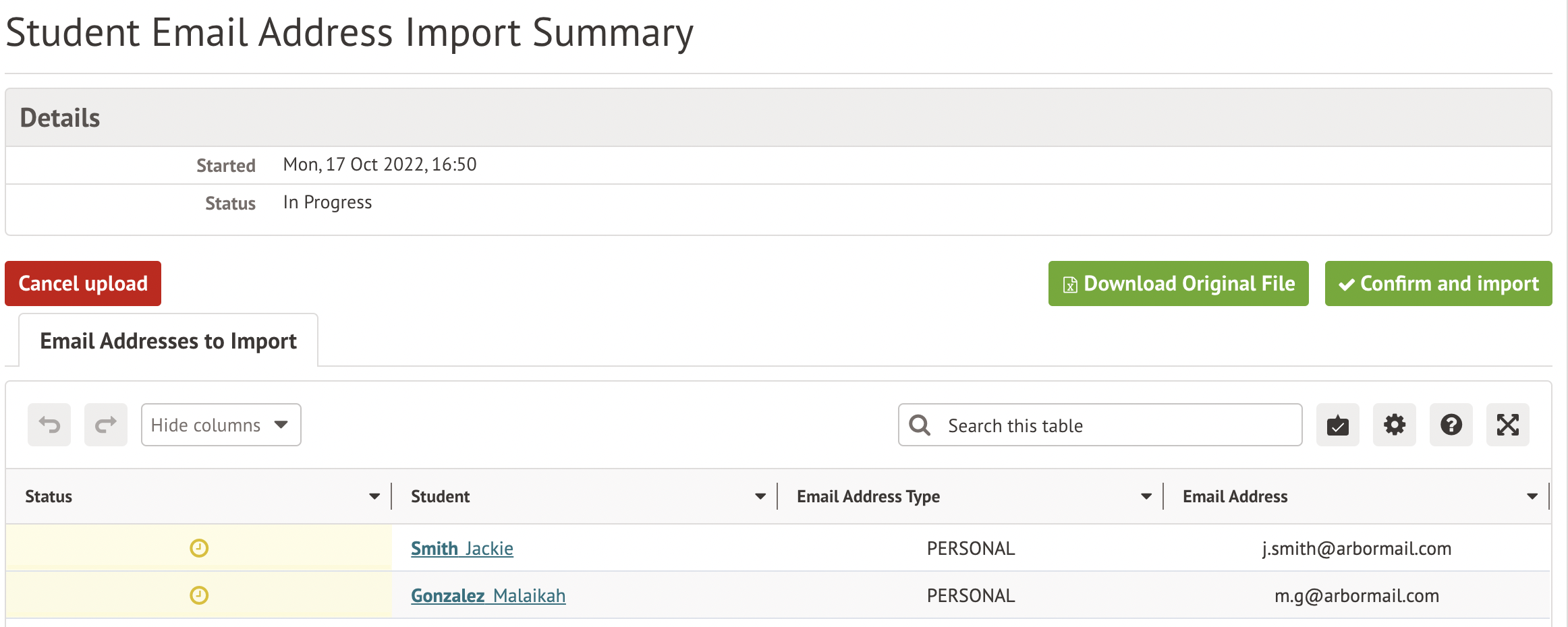Click the table settings gear icon

[x=1395, y=425]
